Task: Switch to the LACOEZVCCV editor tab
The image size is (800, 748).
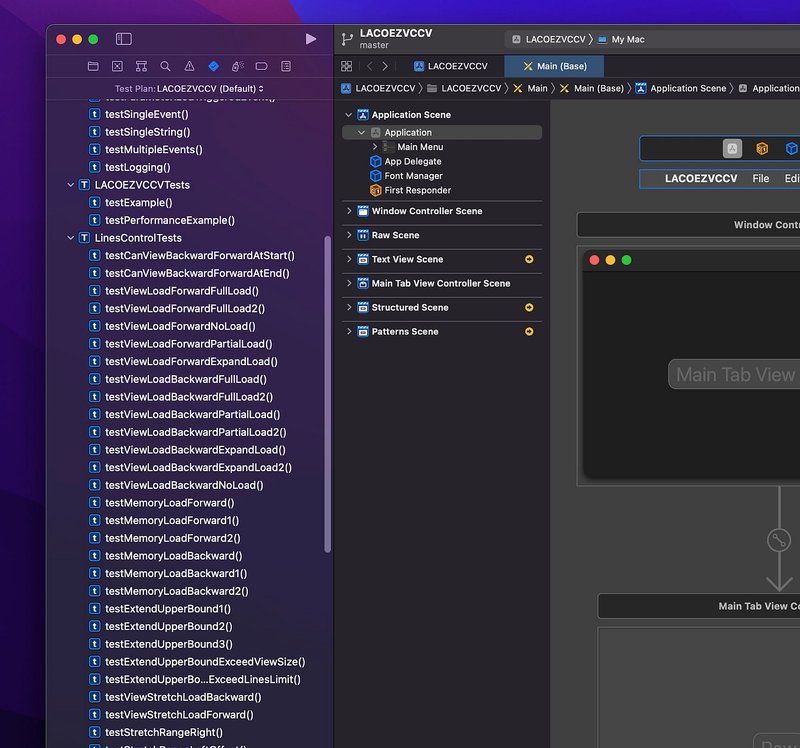Action: pyautogui.click(x=451, y=66)
